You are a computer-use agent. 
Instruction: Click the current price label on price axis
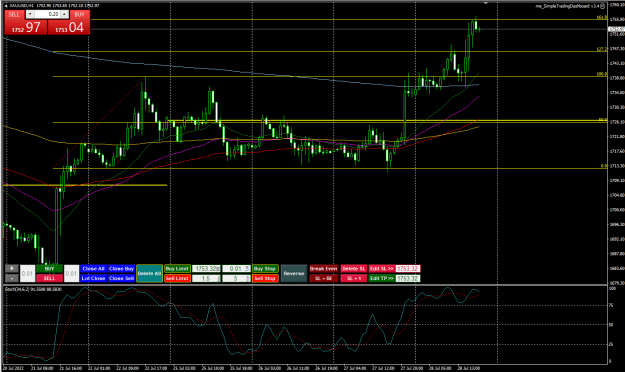(x=616, y=30)
